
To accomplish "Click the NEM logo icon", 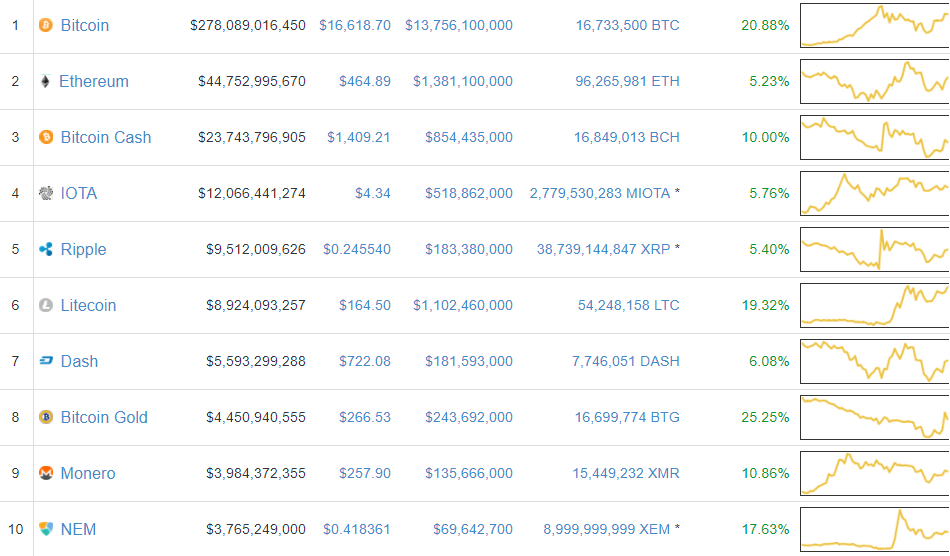I will tap(45, 529).
